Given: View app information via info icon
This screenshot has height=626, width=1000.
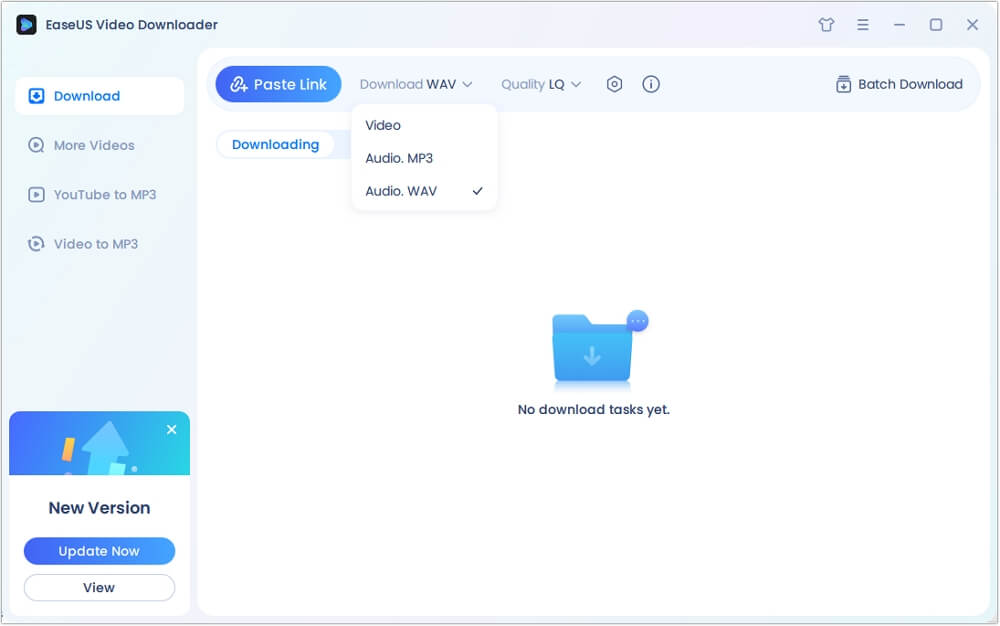Looking at the screenshot, I should [x=651, y=84].
